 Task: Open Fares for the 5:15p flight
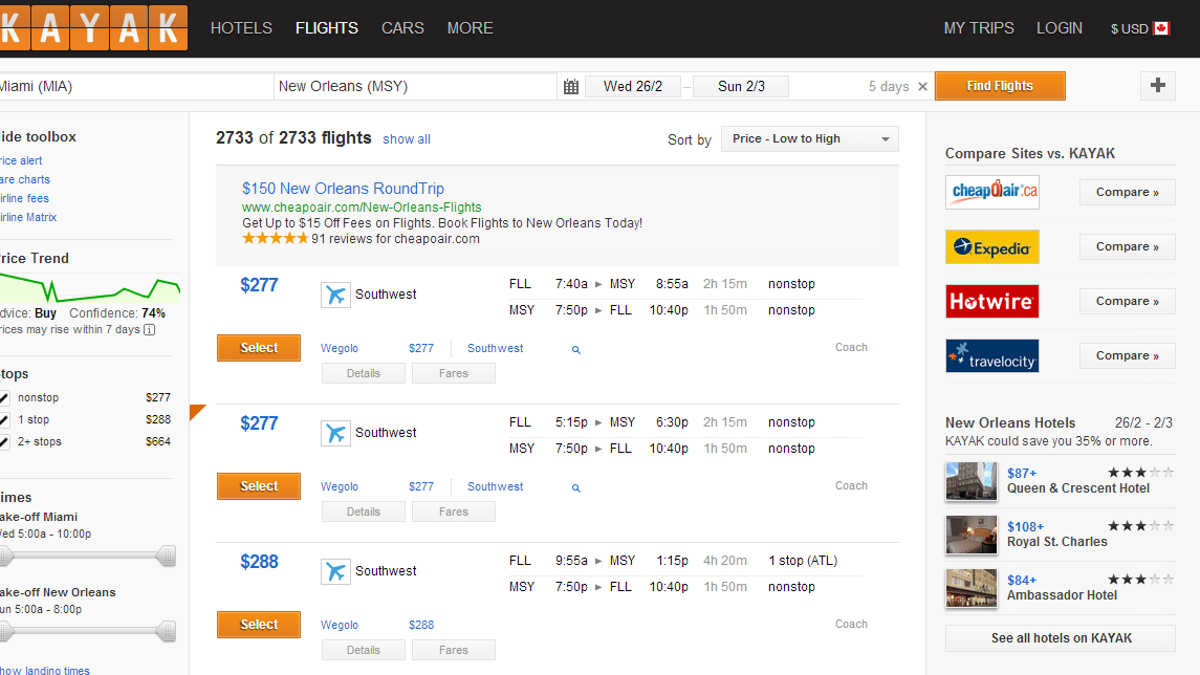[x=453, y=511]
